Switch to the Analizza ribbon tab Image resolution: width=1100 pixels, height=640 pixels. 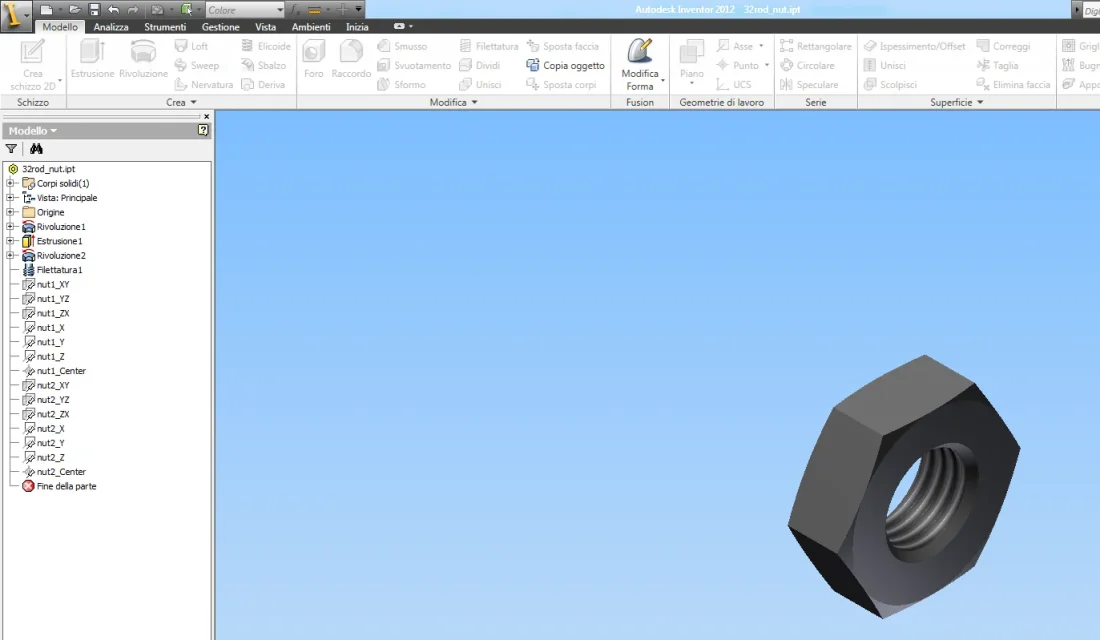[111, 27]
